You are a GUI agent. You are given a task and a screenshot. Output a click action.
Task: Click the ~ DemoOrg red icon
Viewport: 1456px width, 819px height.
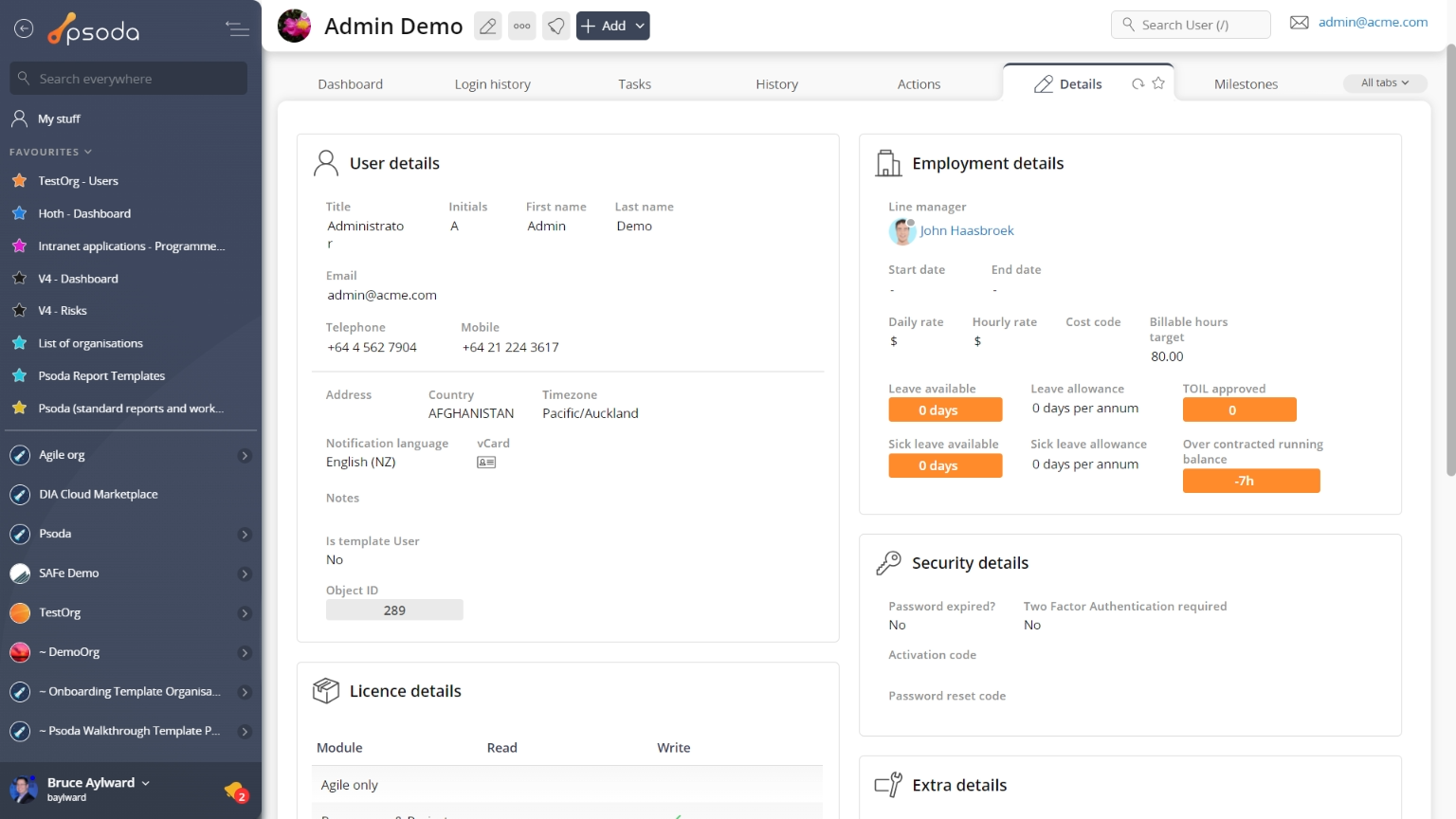point(20,652)
